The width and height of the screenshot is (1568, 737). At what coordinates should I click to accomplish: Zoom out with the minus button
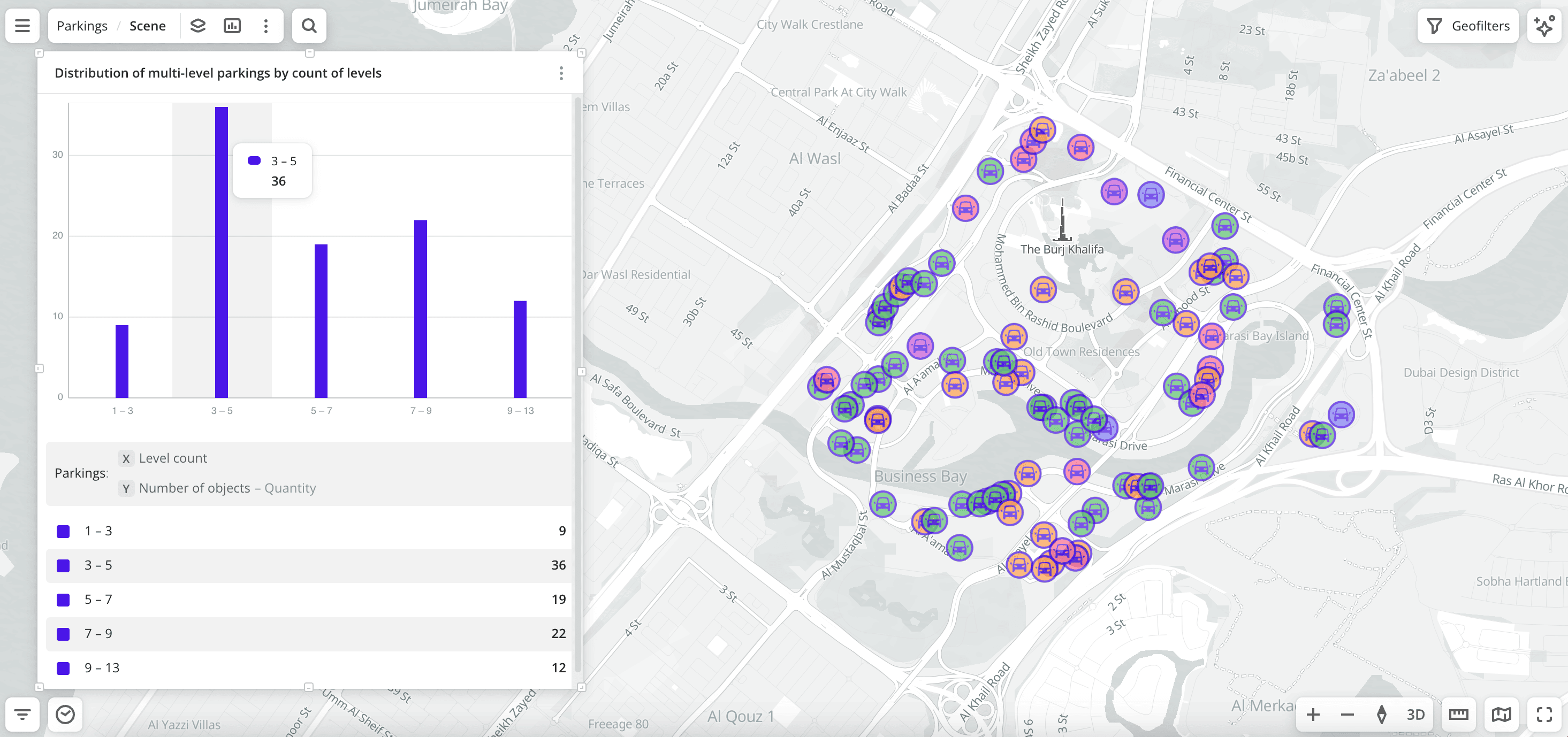click(x=1347, y=714)
